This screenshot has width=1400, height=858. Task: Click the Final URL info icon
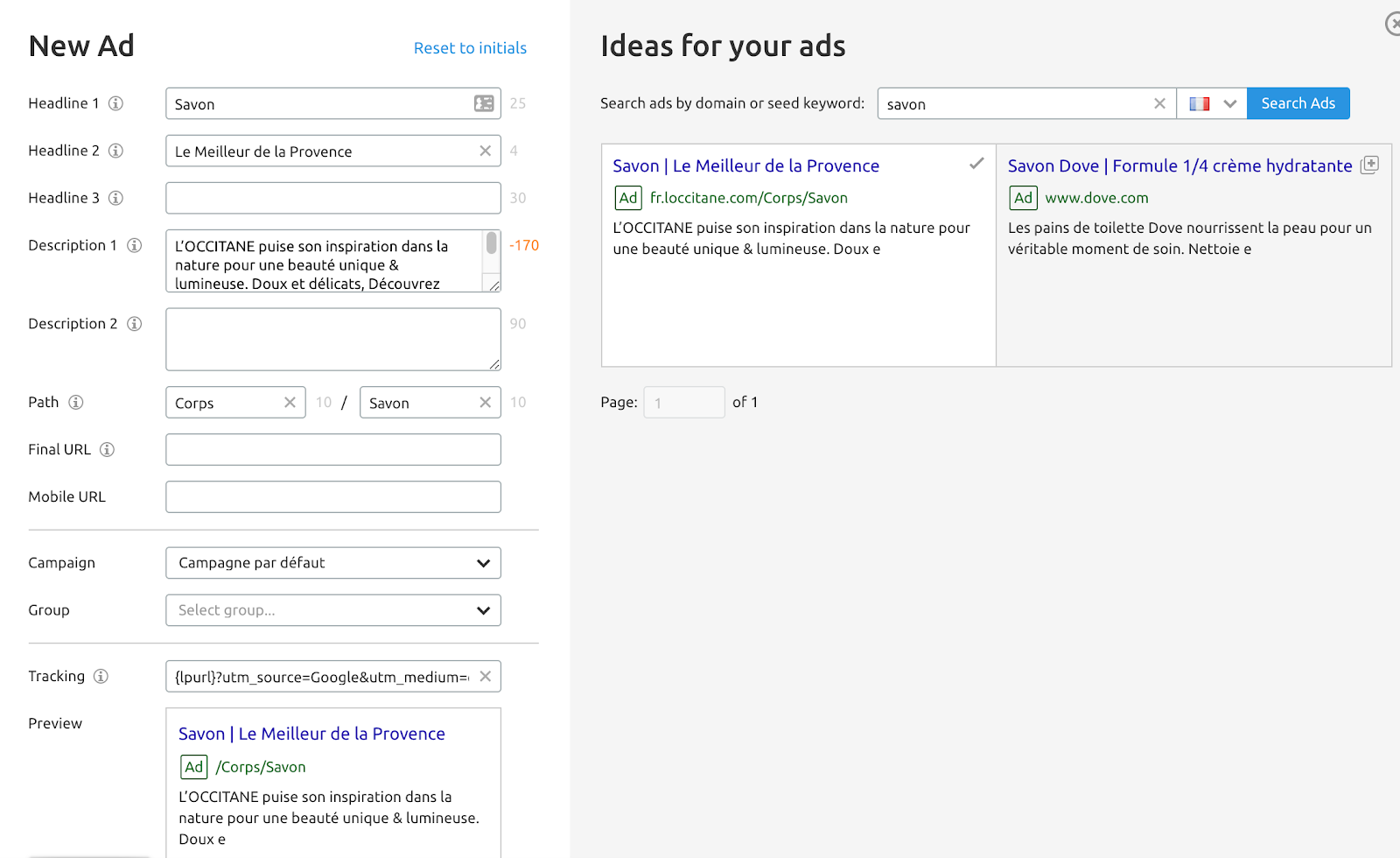click(x=107, y=449)
